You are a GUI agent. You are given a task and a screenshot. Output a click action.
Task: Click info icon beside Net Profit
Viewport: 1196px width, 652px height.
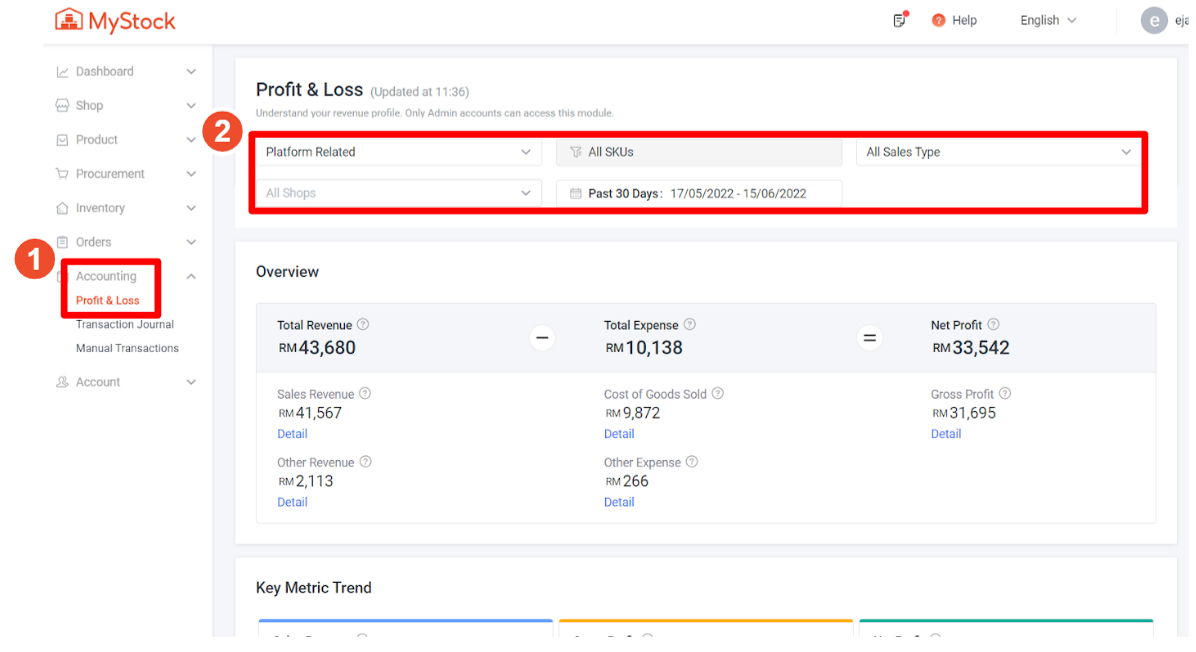[x=993, y=325]
